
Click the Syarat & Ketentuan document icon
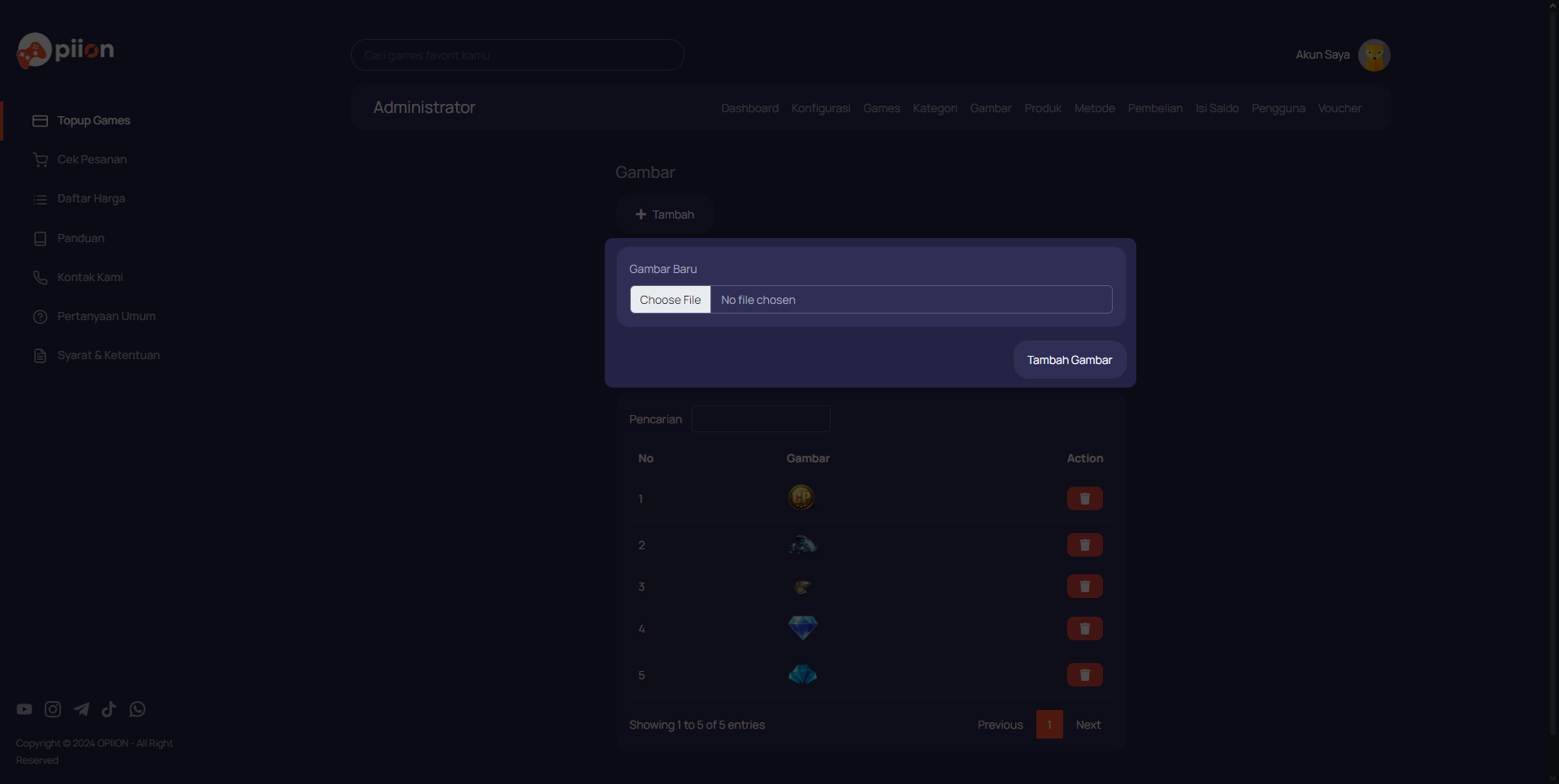point(40,355)
